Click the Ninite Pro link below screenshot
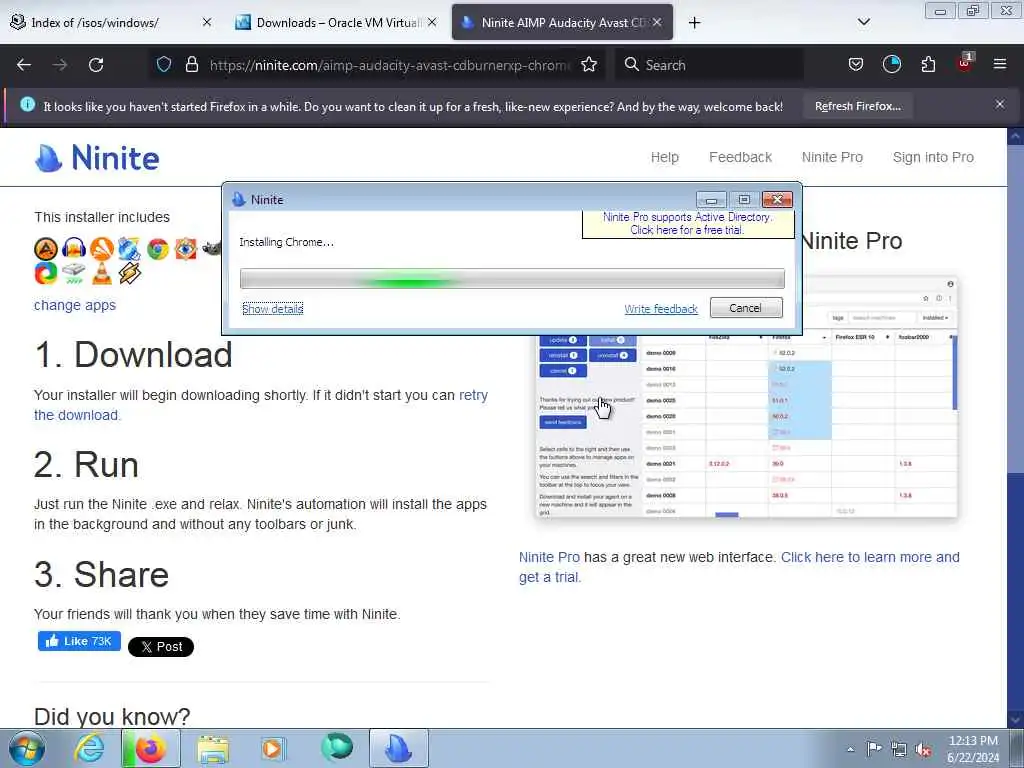The height and width of the screenshot is (768, 1024). coord(549,557)
